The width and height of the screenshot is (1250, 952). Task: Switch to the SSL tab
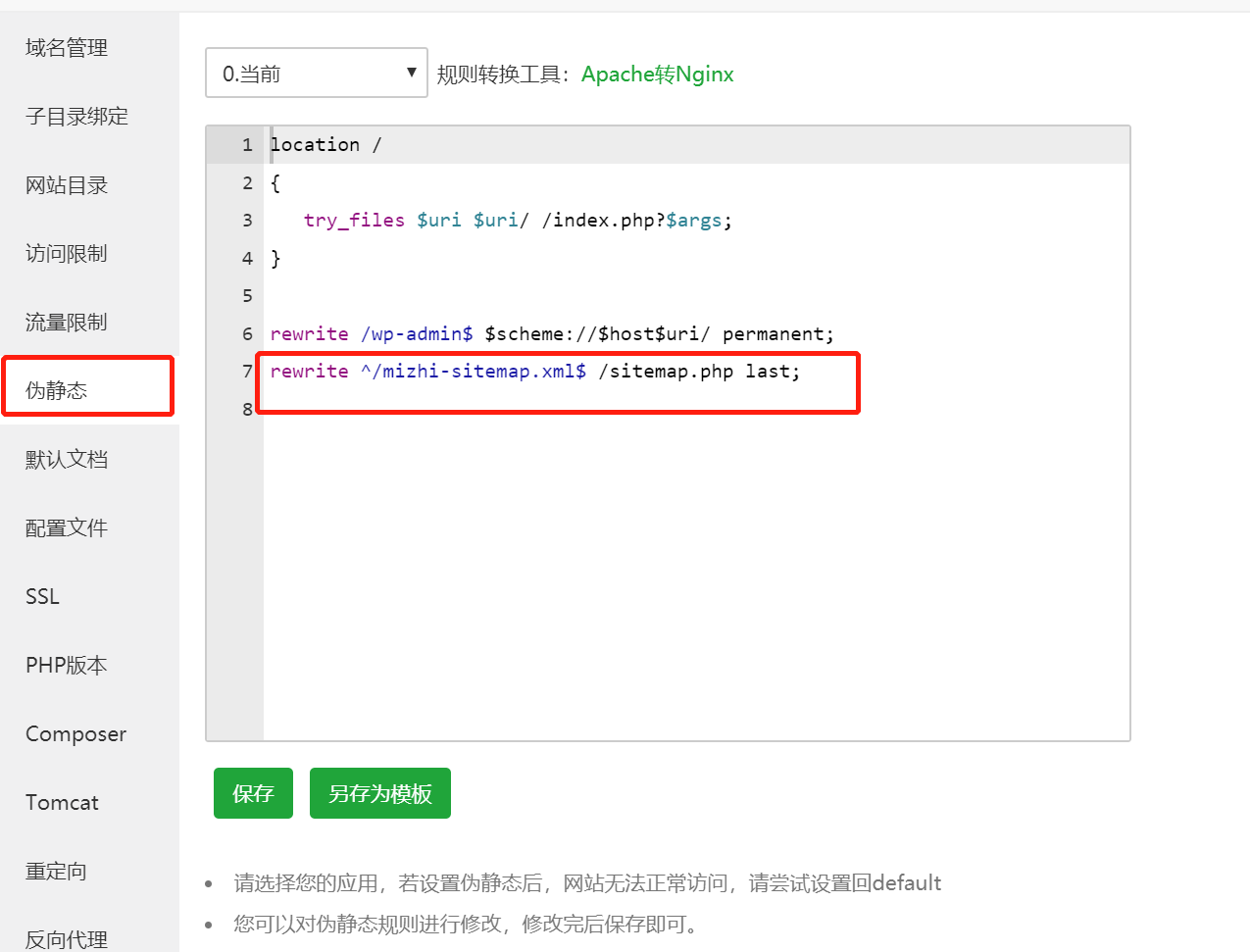[x=43, y=597]
